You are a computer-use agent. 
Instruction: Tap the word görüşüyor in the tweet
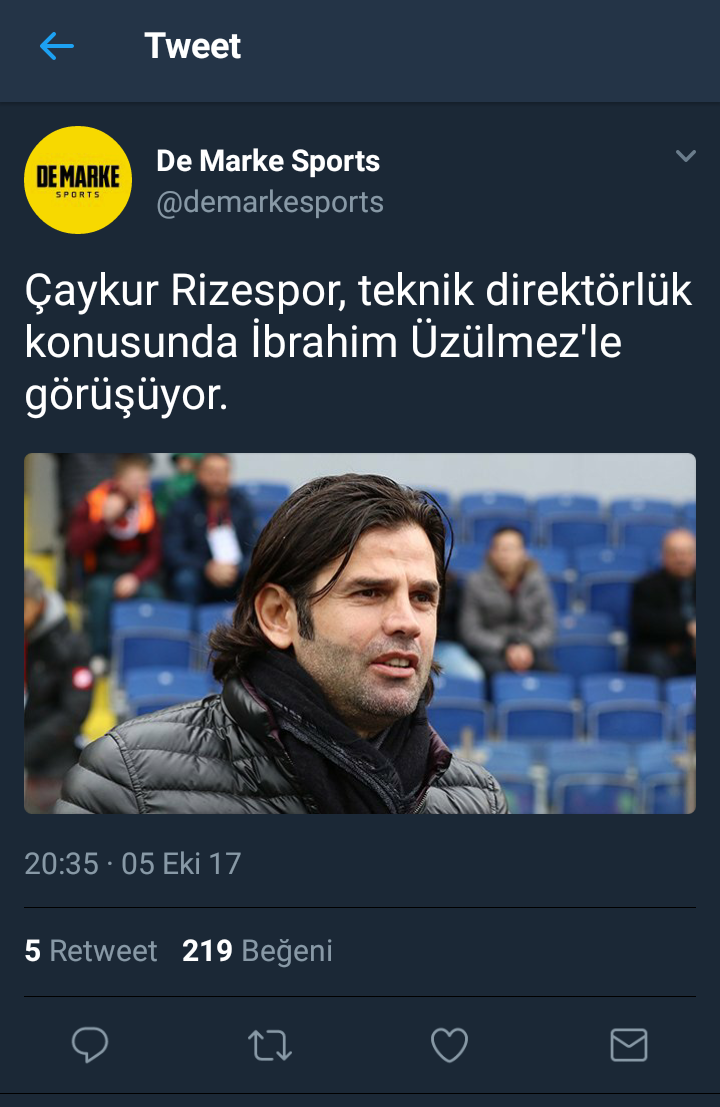coord(126,395)
